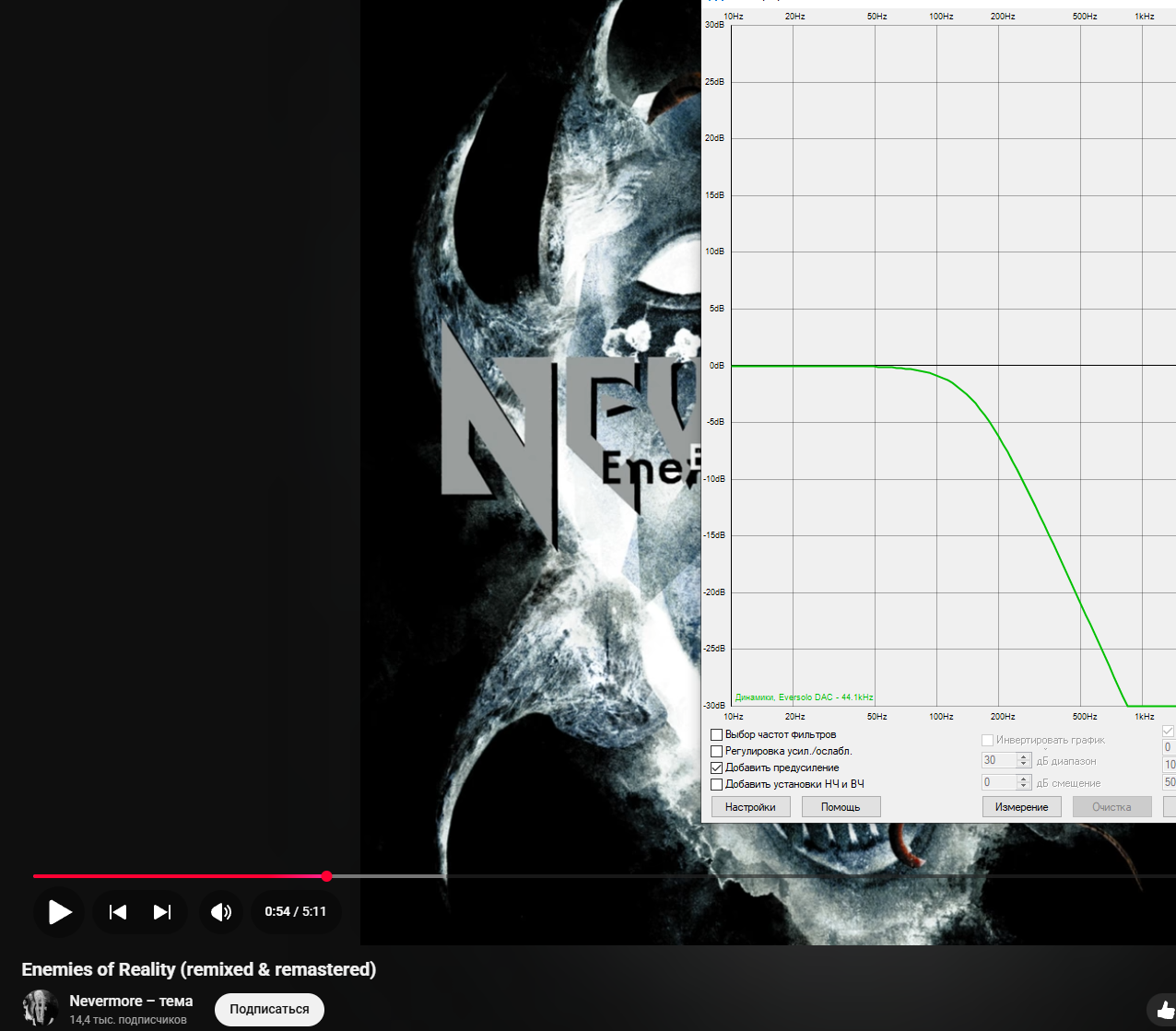The height and width of the screenshot is (1031, 1176).
Task: Decrease the дБ диапазон value with down arrow
Action: click(x=1023, y=765)
